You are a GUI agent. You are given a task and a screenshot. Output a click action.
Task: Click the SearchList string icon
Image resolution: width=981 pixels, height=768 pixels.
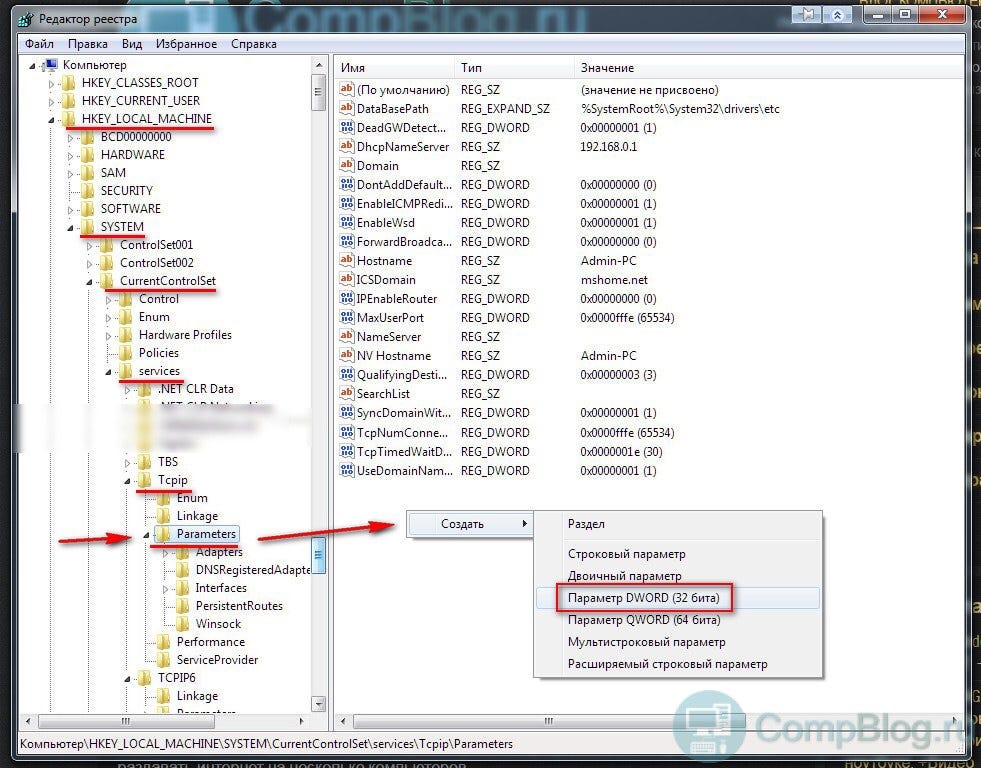[x=347, y=393]
